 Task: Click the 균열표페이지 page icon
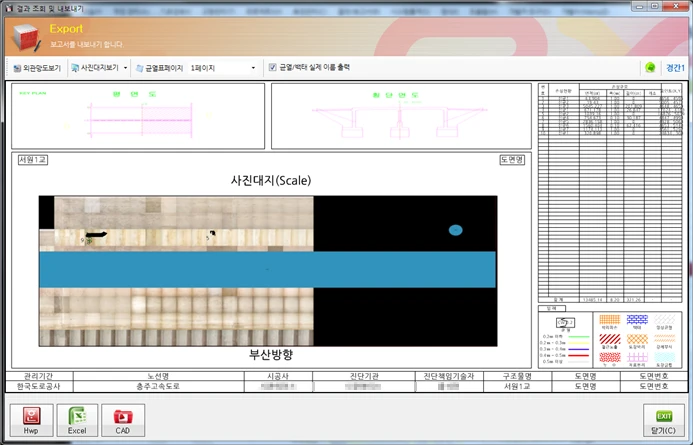coord(140,68)
